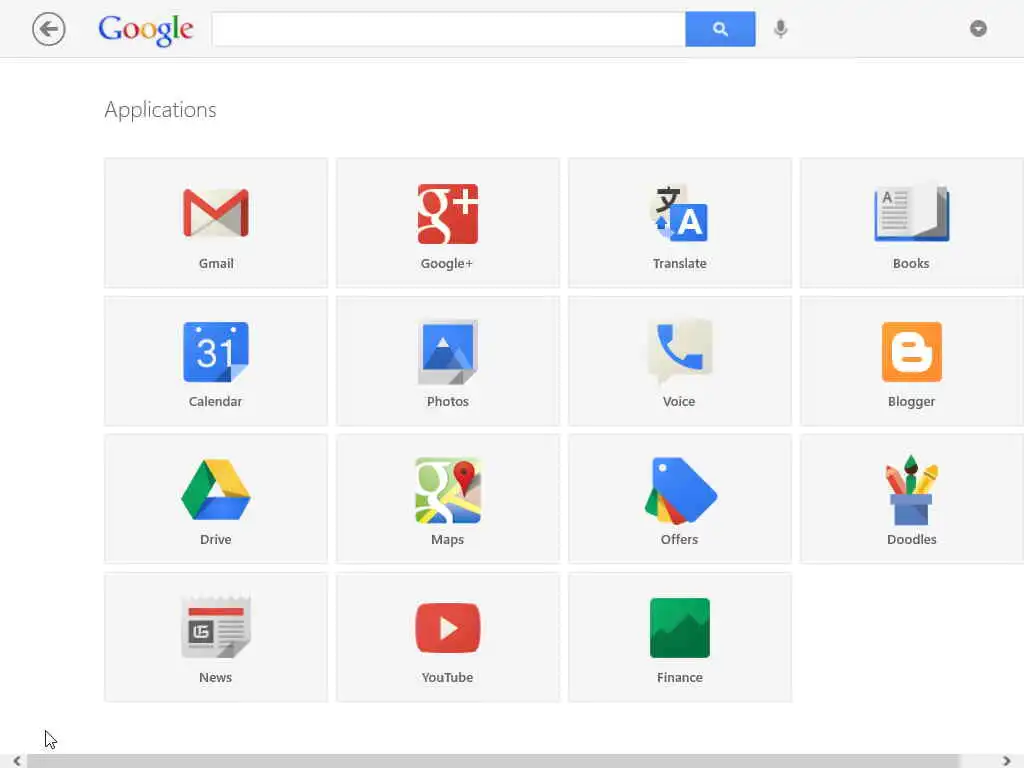Click the Doodles label text

click(x=912, y=539)
